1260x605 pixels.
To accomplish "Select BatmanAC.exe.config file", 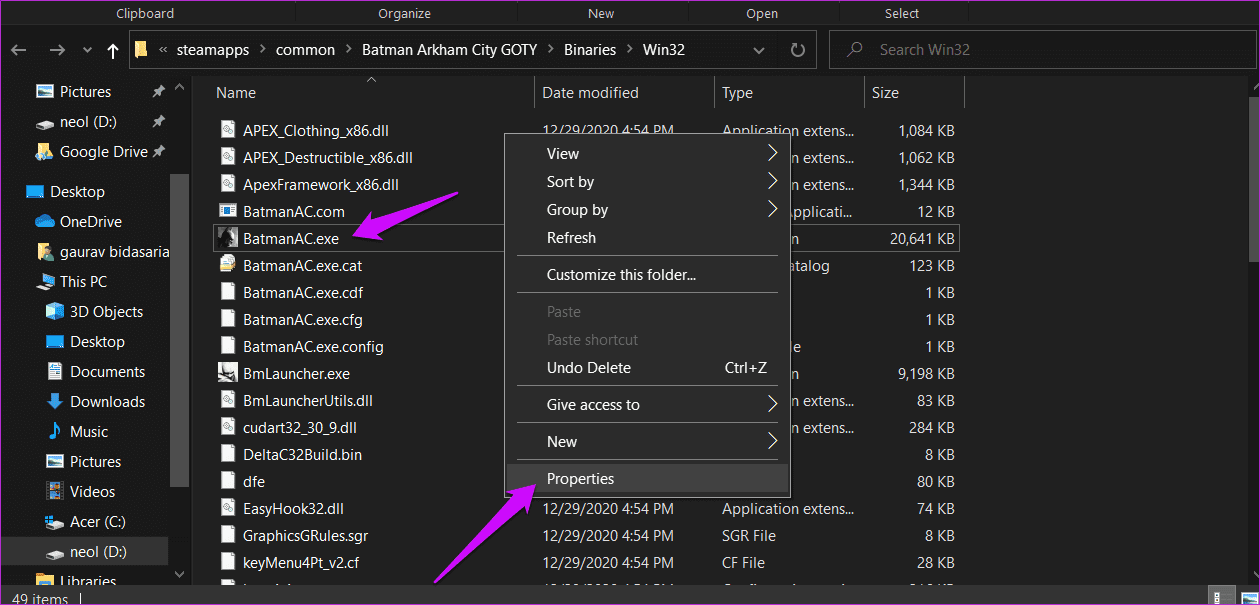I will [x=313, y=346].
